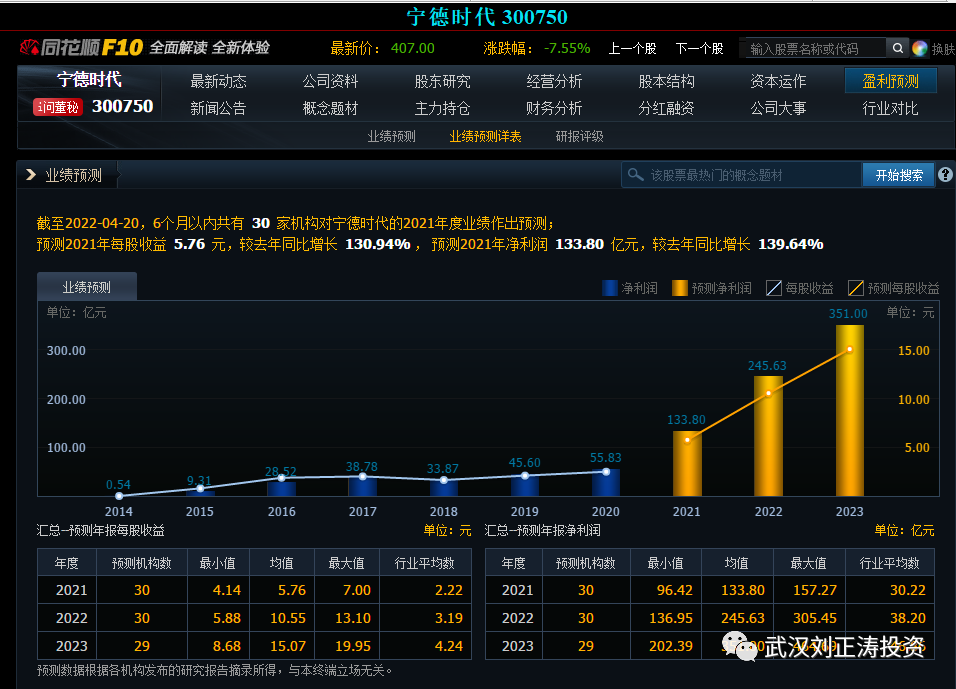
Task: Select the 业绩预测 chart tab
Action: (x=87, y=287)
